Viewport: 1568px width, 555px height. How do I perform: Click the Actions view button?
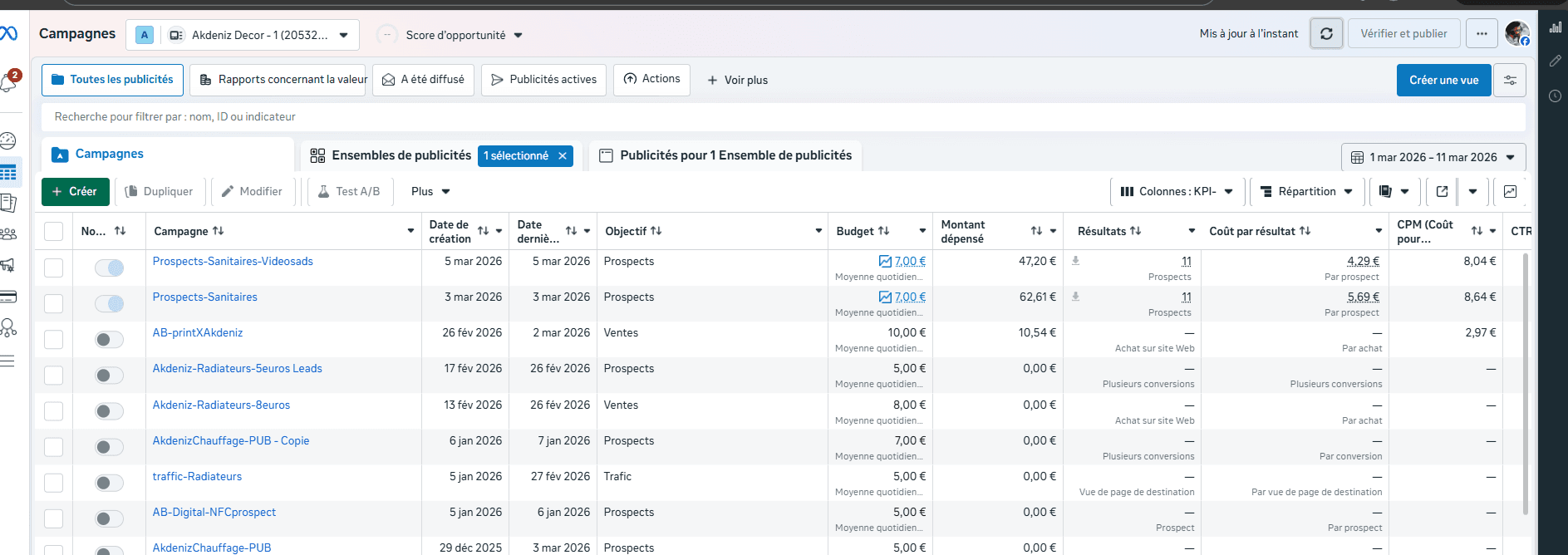tap(651, 79)
